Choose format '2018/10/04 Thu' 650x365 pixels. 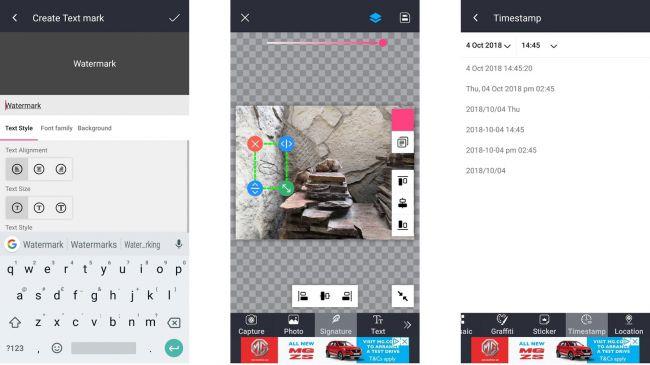(492, 109)
